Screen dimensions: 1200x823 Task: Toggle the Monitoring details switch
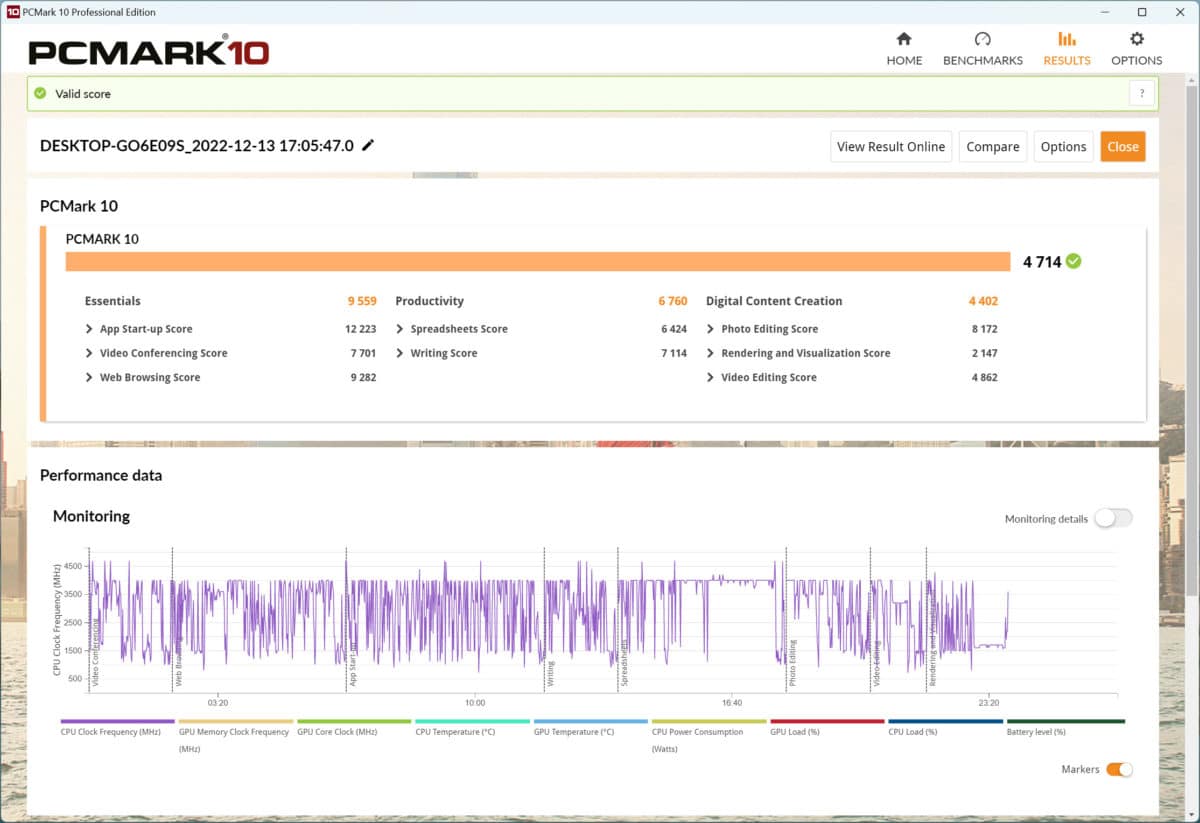[x=1113, y=518]
